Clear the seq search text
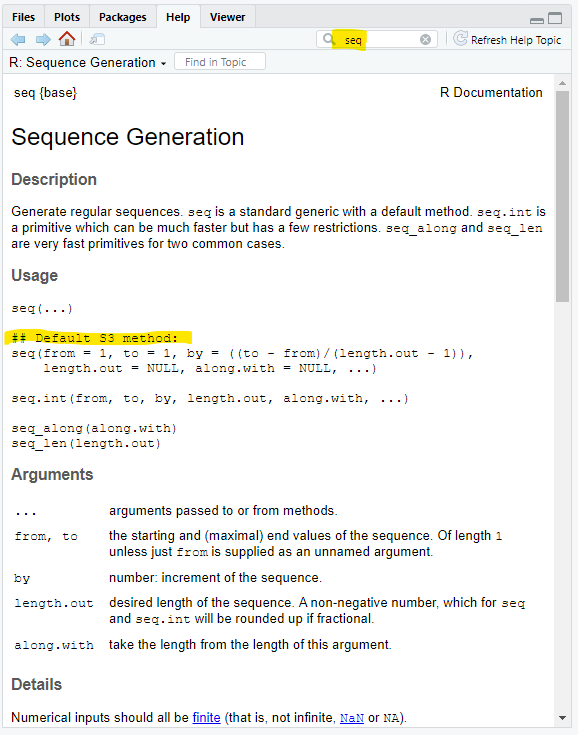Image resolution: width=578 pixels, height=735 pixels. pyautogui.click(x=425, y=39)
